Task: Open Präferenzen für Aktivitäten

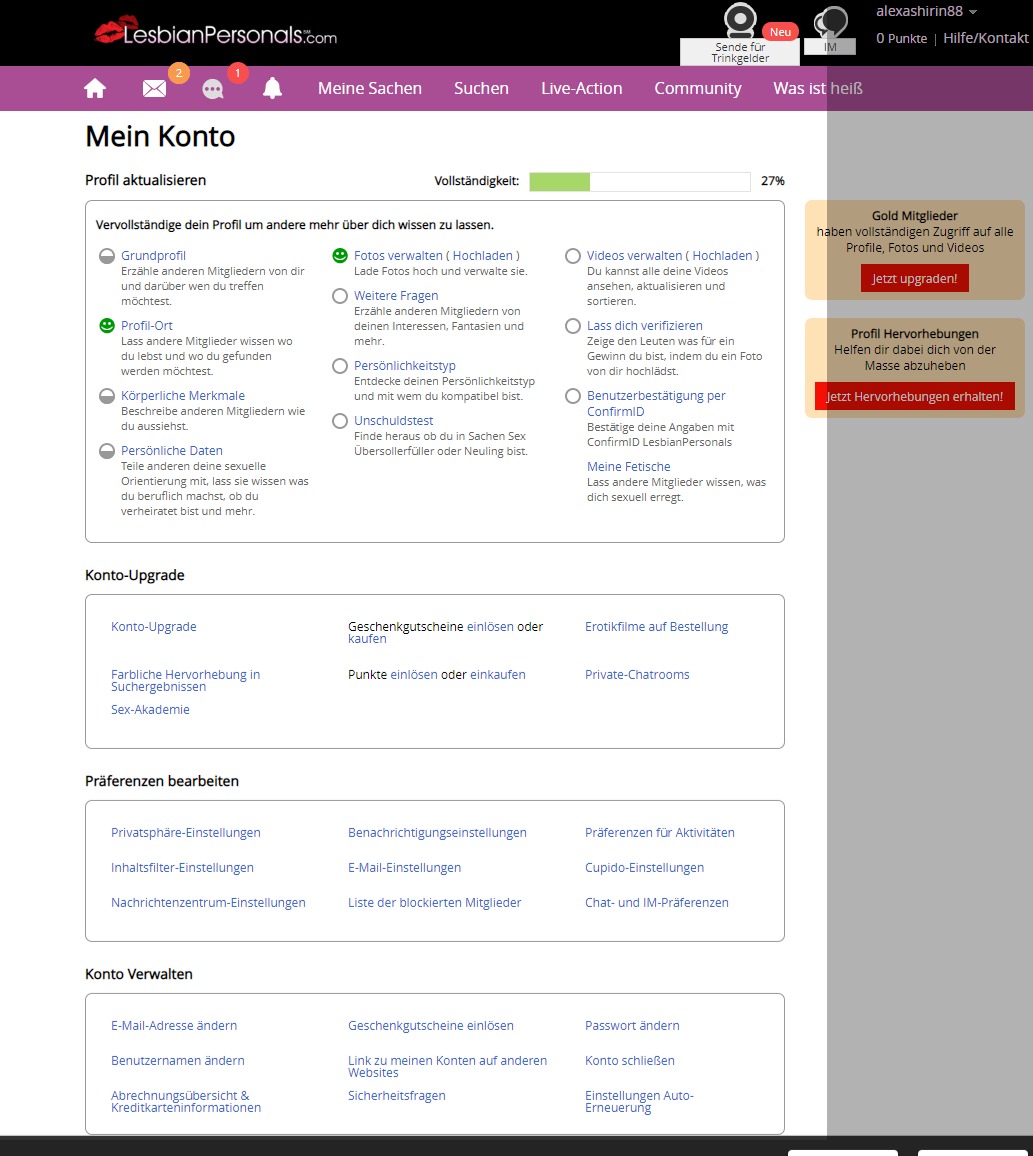Action: tap(659, 832)
